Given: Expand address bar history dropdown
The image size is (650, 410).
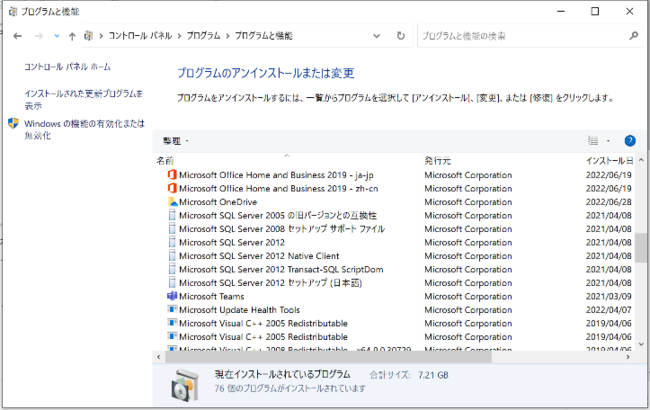Looking at the screenshot, I should (376, 36).
